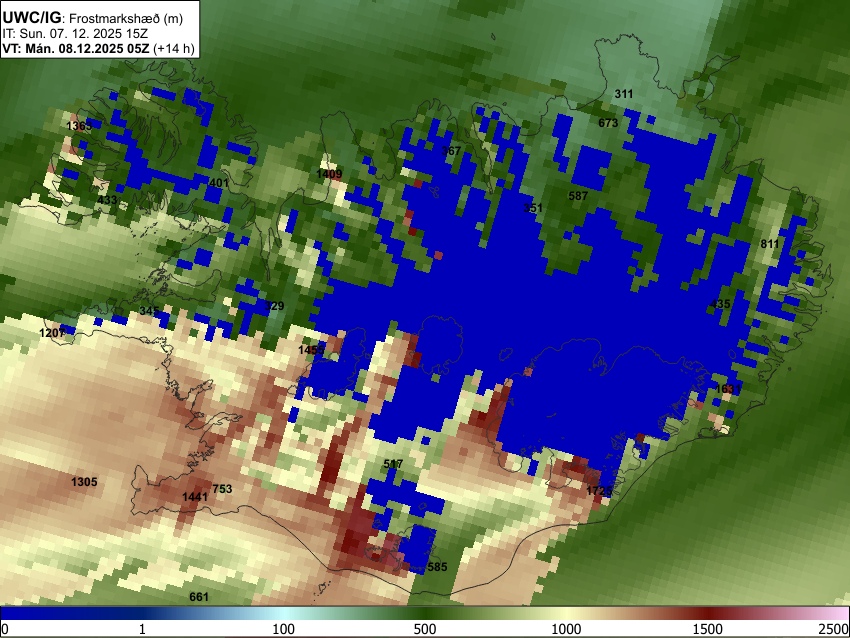Click the map value 1409
850x638 pixels.
(329, 173)
